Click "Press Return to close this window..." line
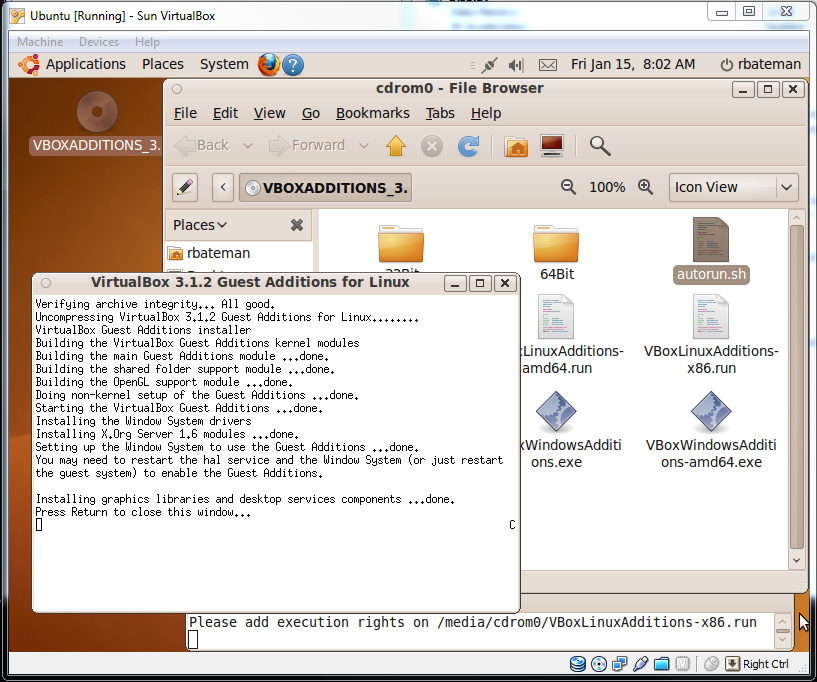The height and width of the screenshot is (682, 817). click(x=143, y=512)
